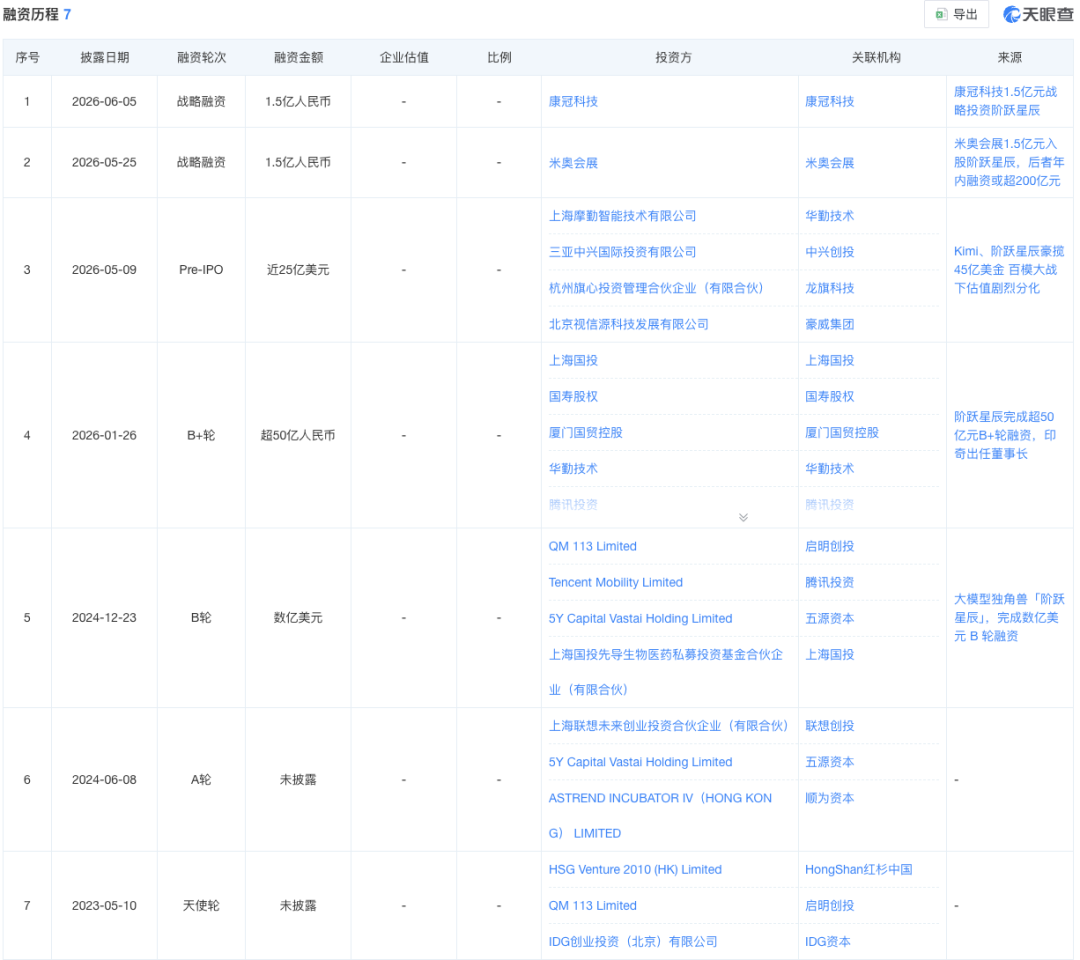Click the 天眼查 logo

click(x=1038, y=14)
